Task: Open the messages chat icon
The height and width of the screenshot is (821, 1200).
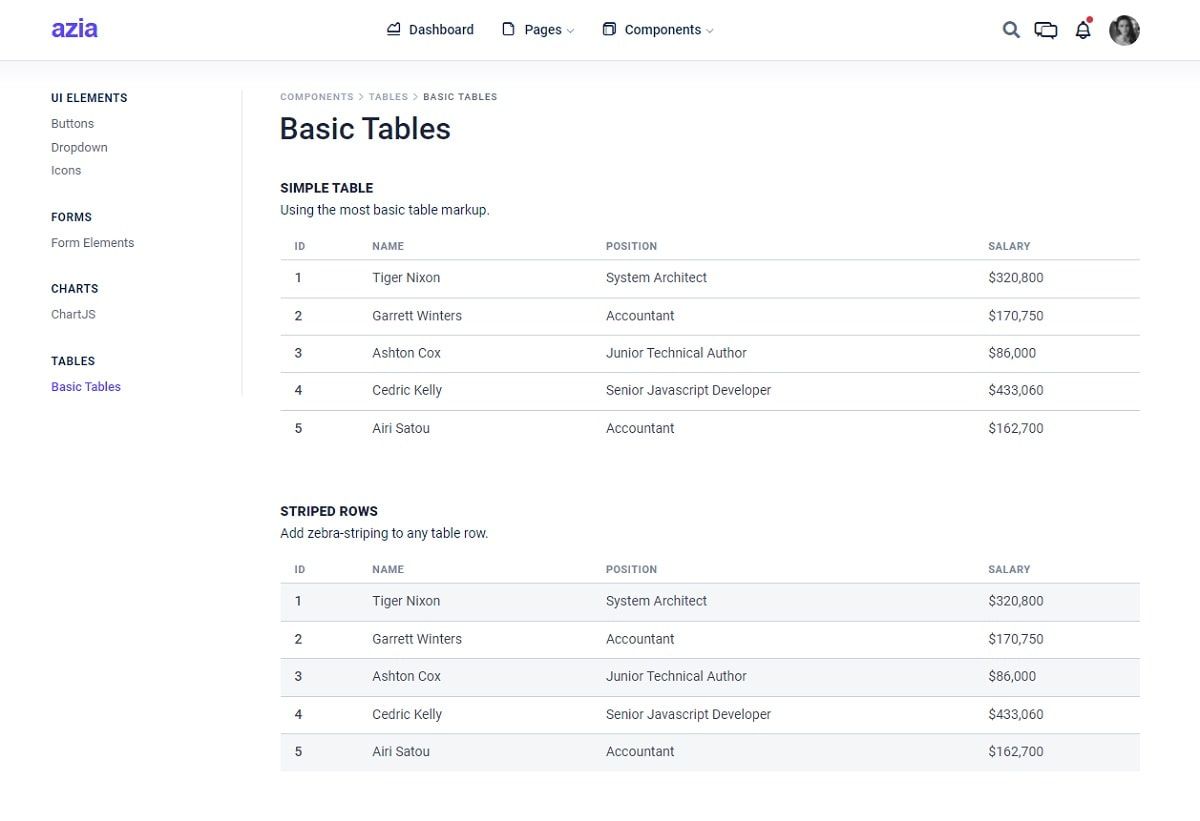Action: 1046,30
